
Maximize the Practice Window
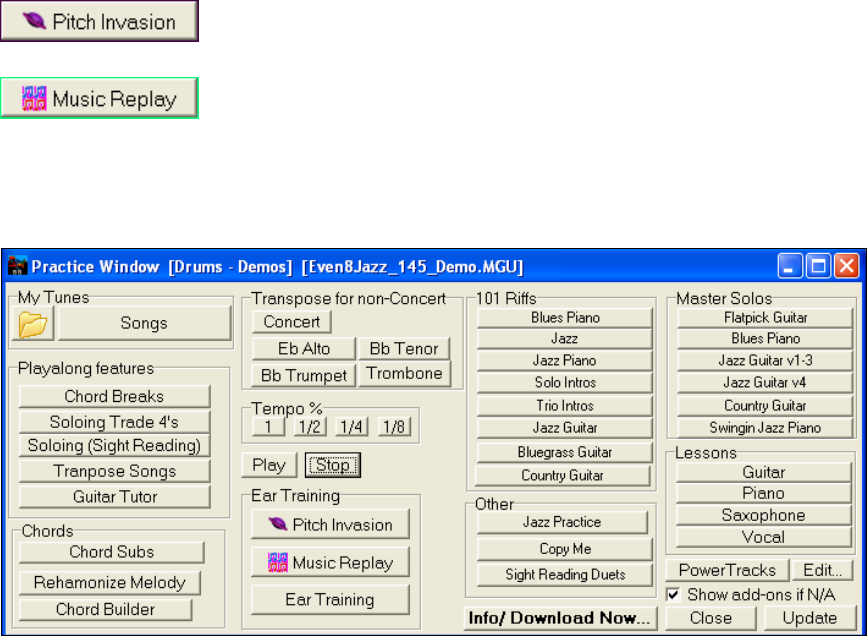(x=818, y=266)
